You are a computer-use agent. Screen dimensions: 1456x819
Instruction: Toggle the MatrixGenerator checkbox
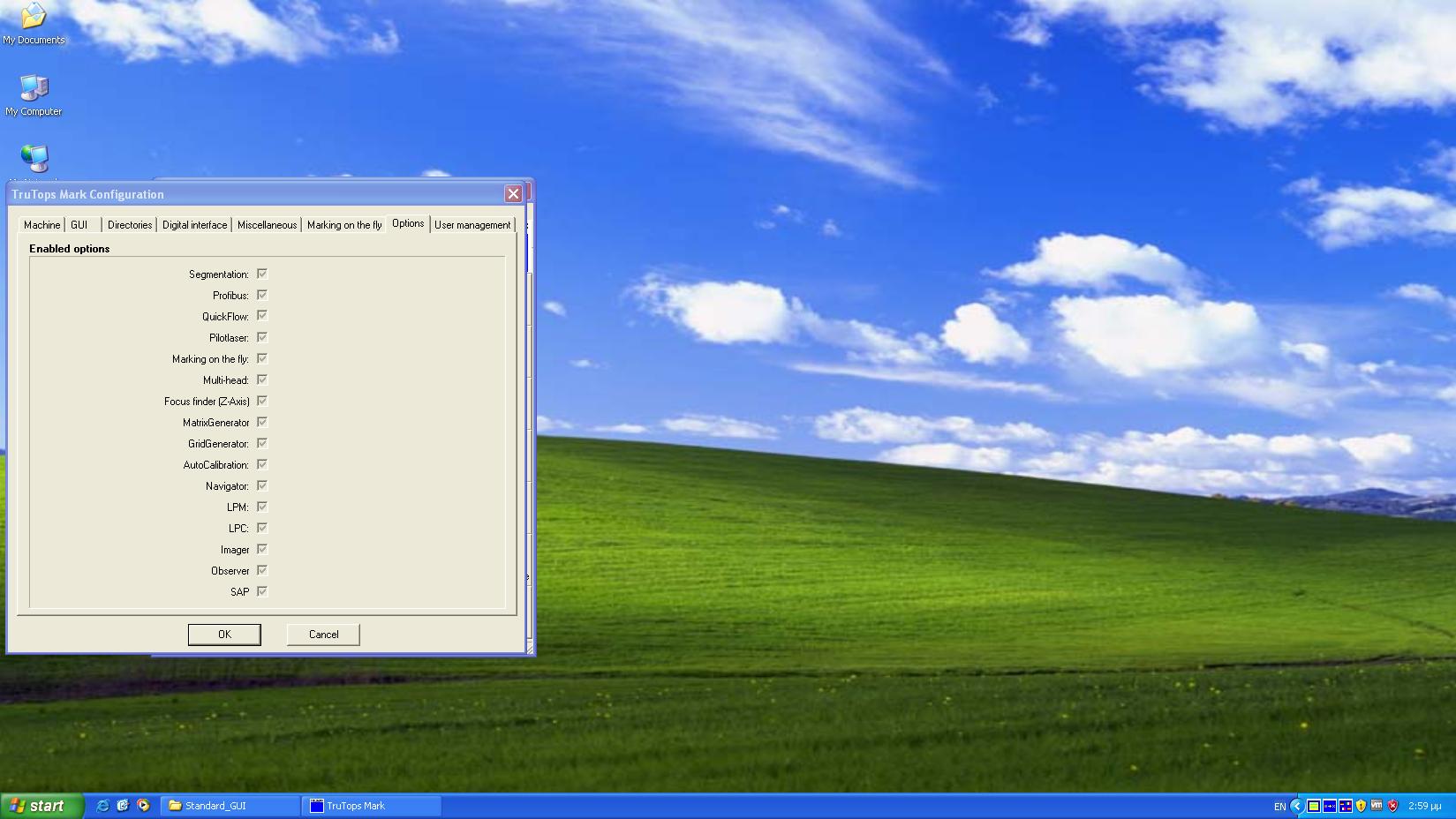[262, 422]
